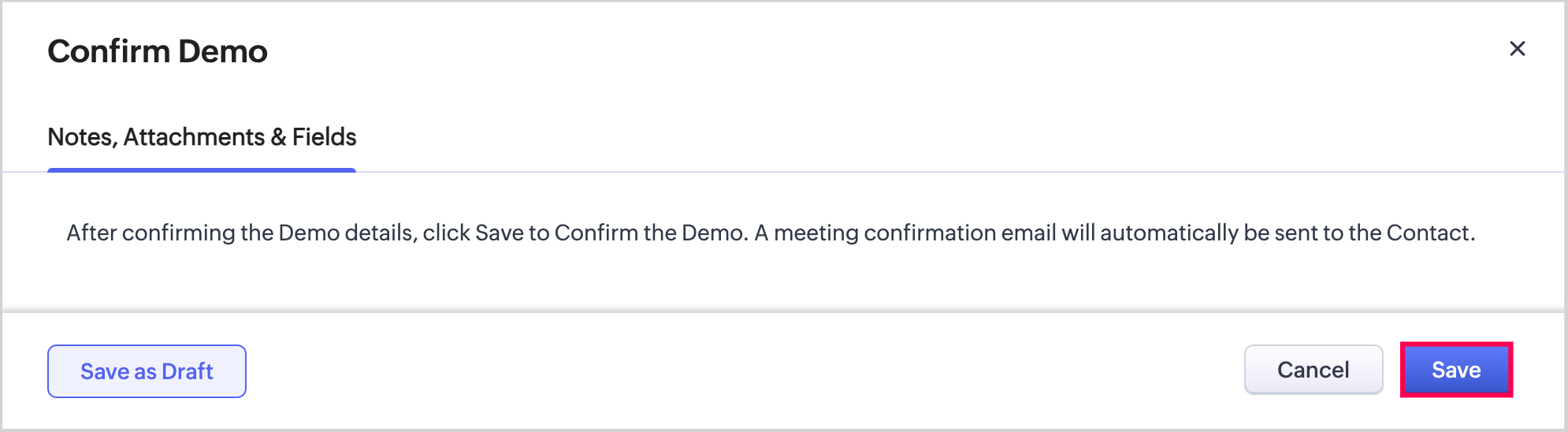
Task: Store the demo as a draft
Action: point(147,371)
